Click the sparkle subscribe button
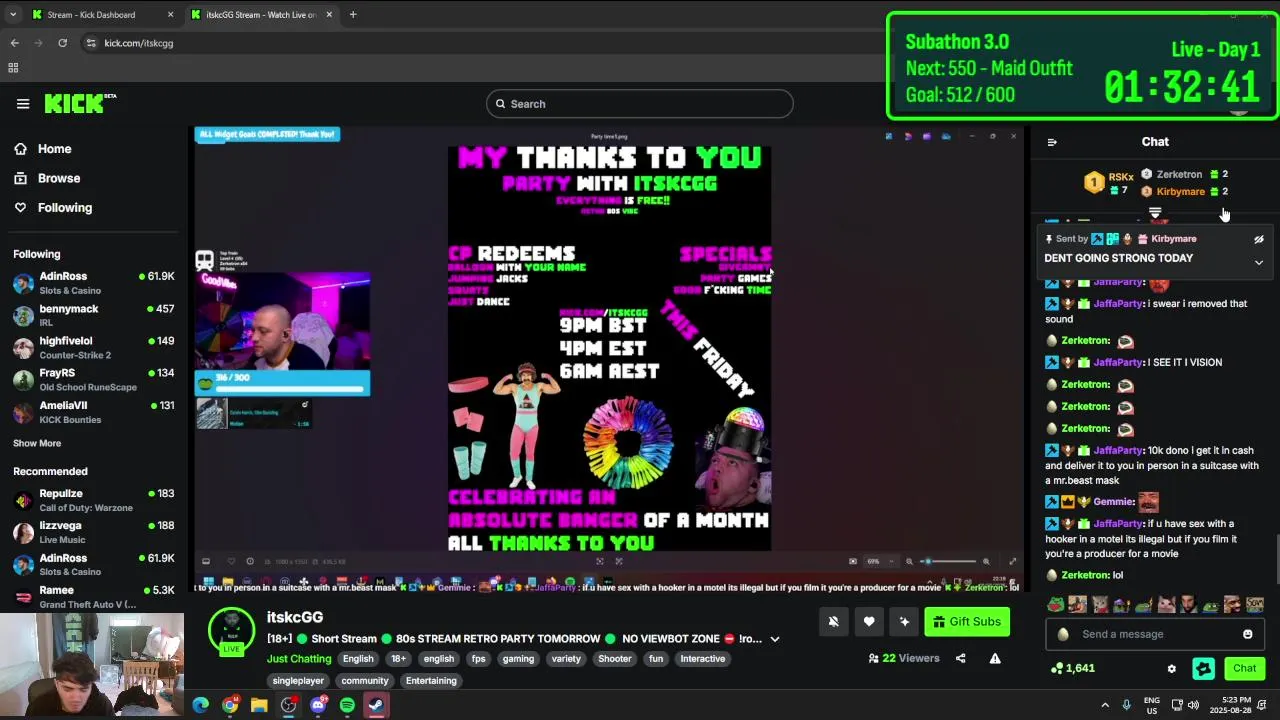This screenshot has width=1280, height=720. [x=904, y=622]
